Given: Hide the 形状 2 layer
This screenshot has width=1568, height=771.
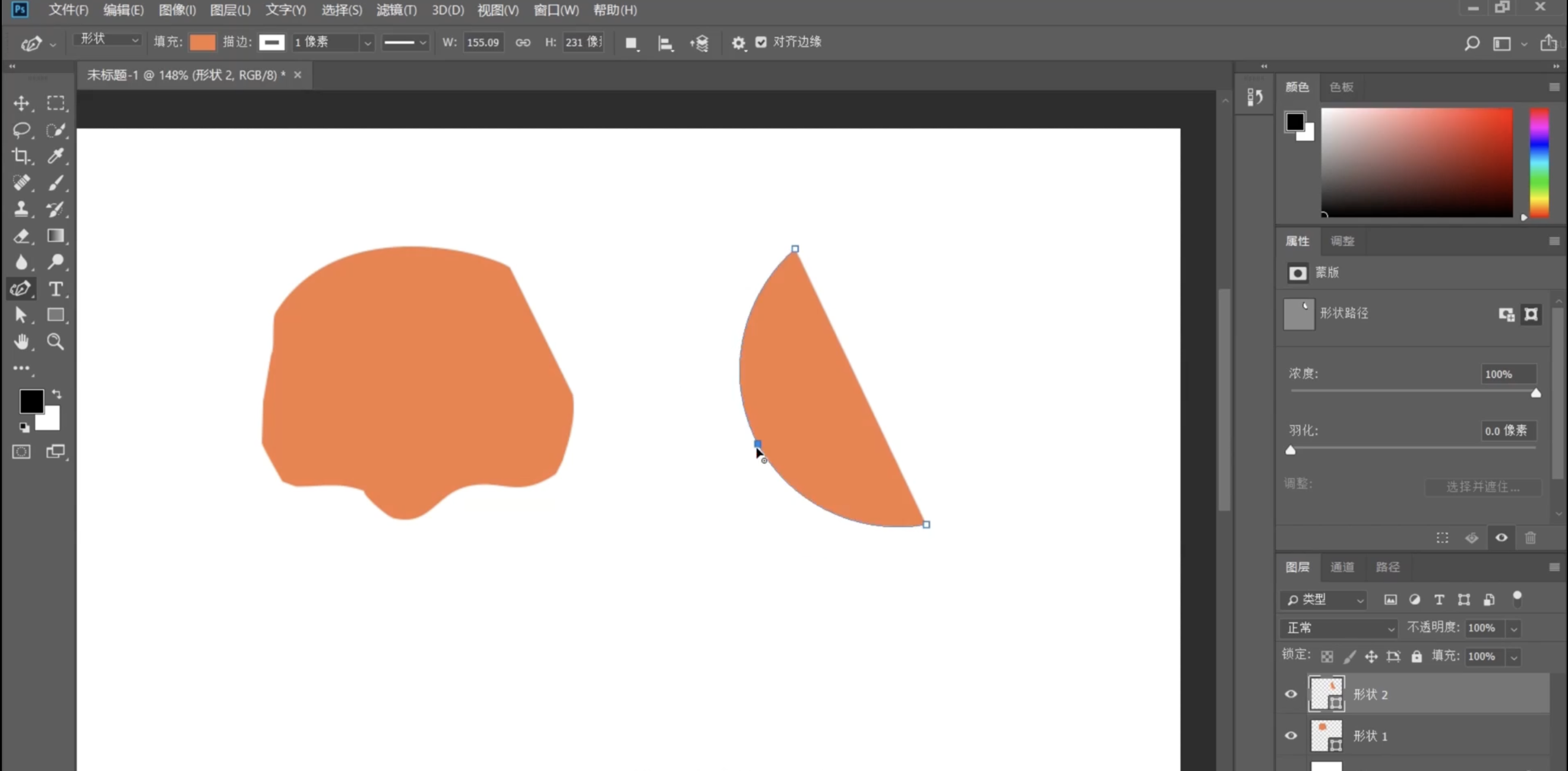Looking at the screenshot, I should pos(1291,694).
